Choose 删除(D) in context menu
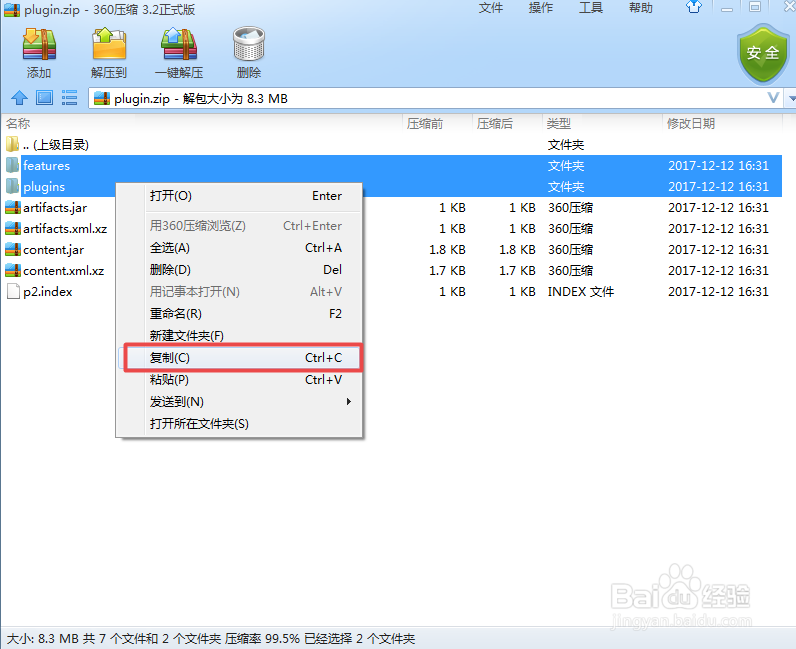The image size is (796, 649). [x=240, y=270]
